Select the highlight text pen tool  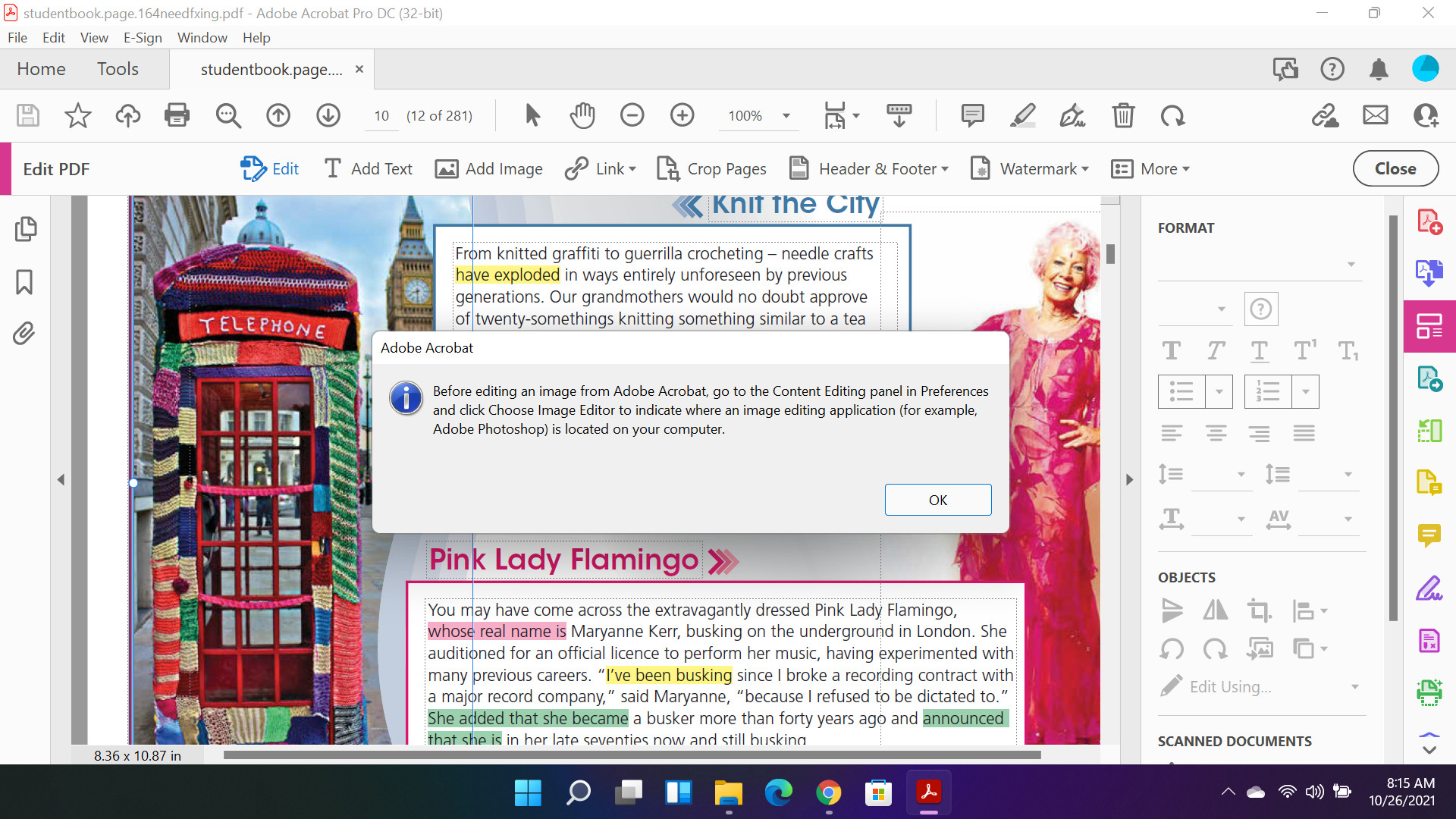click(1022, 115)
